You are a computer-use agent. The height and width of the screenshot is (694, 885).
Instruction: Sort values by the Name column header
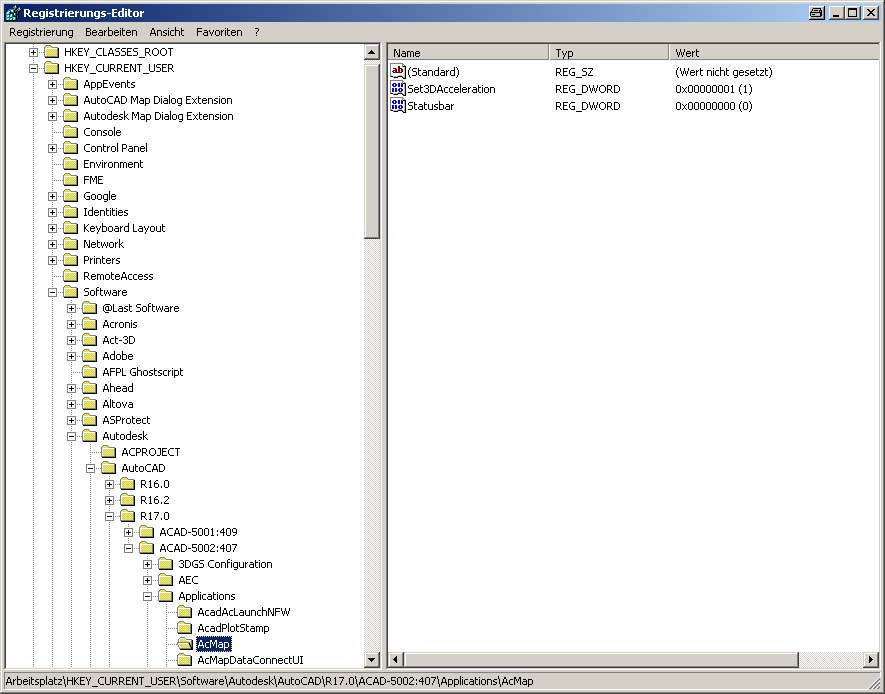tap(468, 53)
